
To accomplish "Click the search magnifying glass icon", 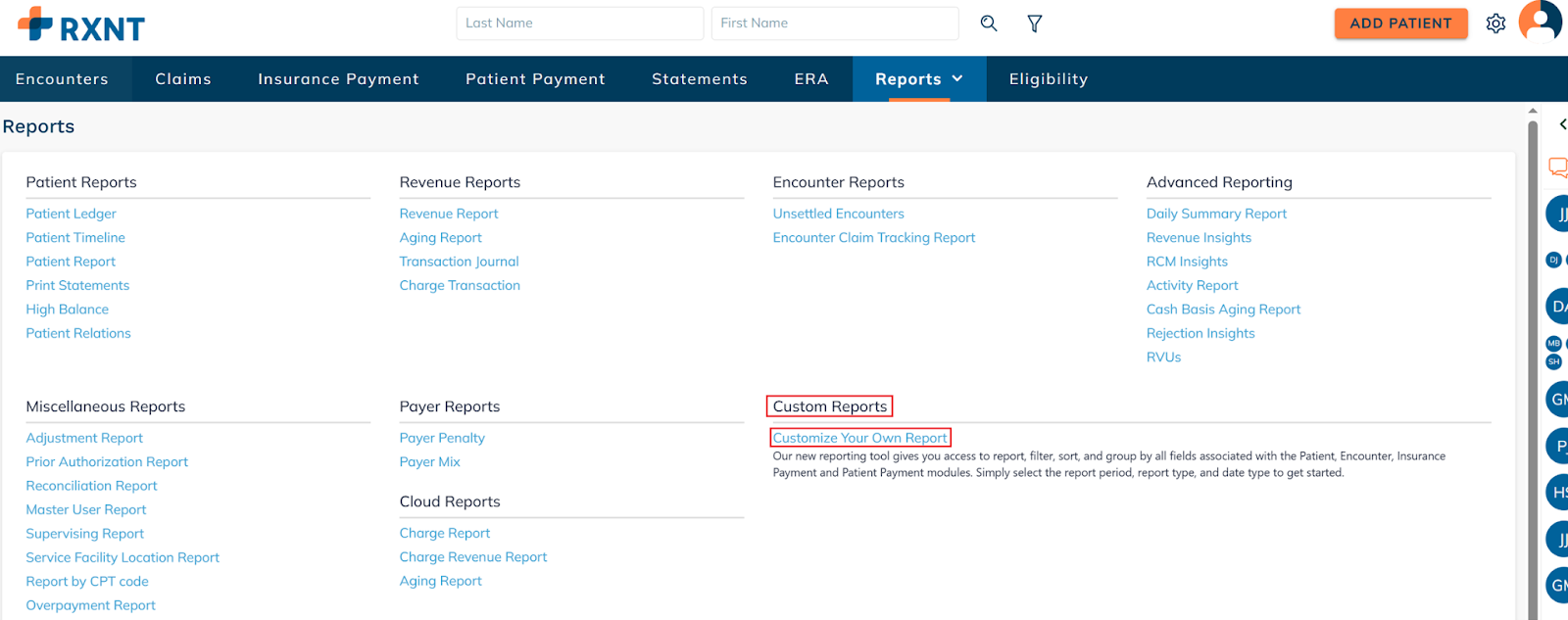I will point(989,24).
